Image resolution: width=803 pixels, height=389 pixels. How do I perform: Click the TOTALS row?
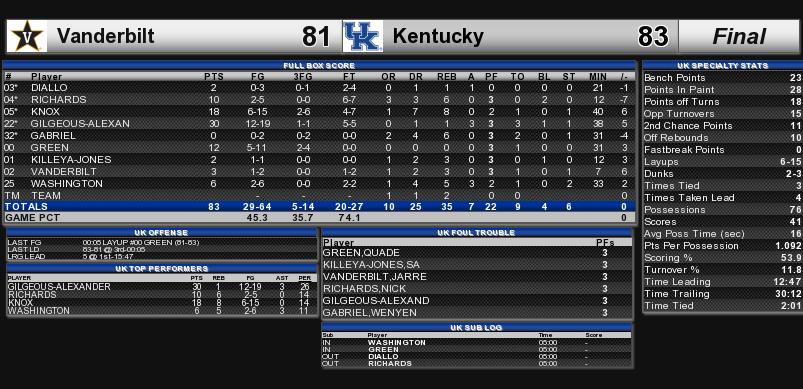(319, 207)
